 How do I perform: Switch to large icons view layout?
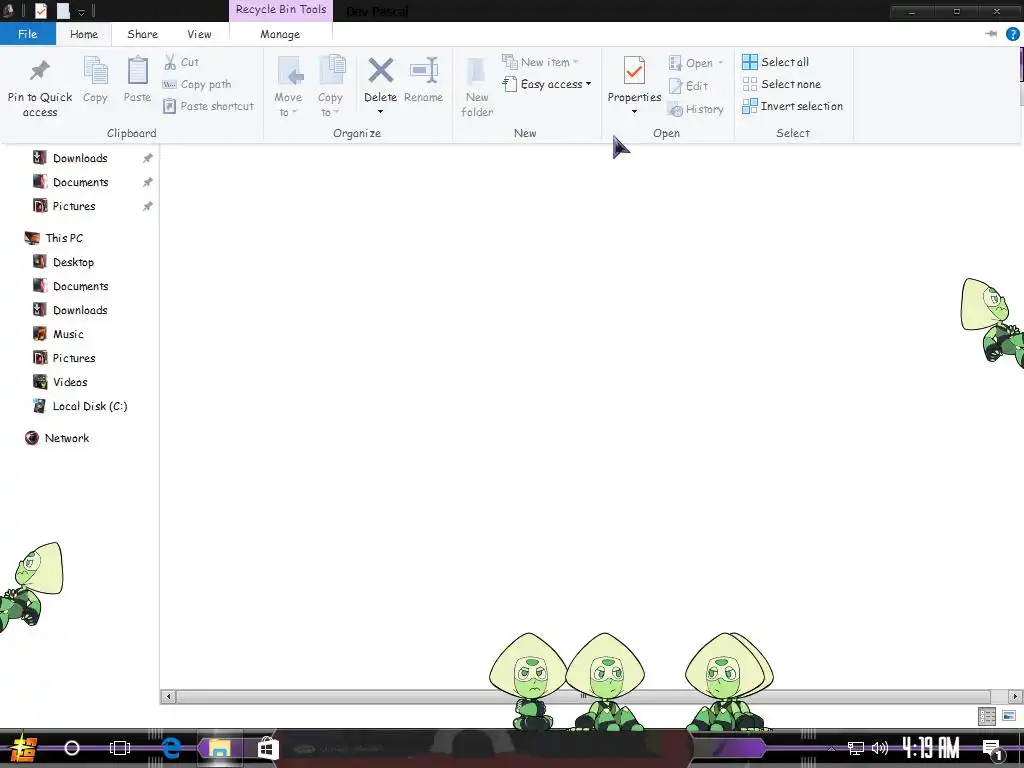click(x=1009, y=716)
